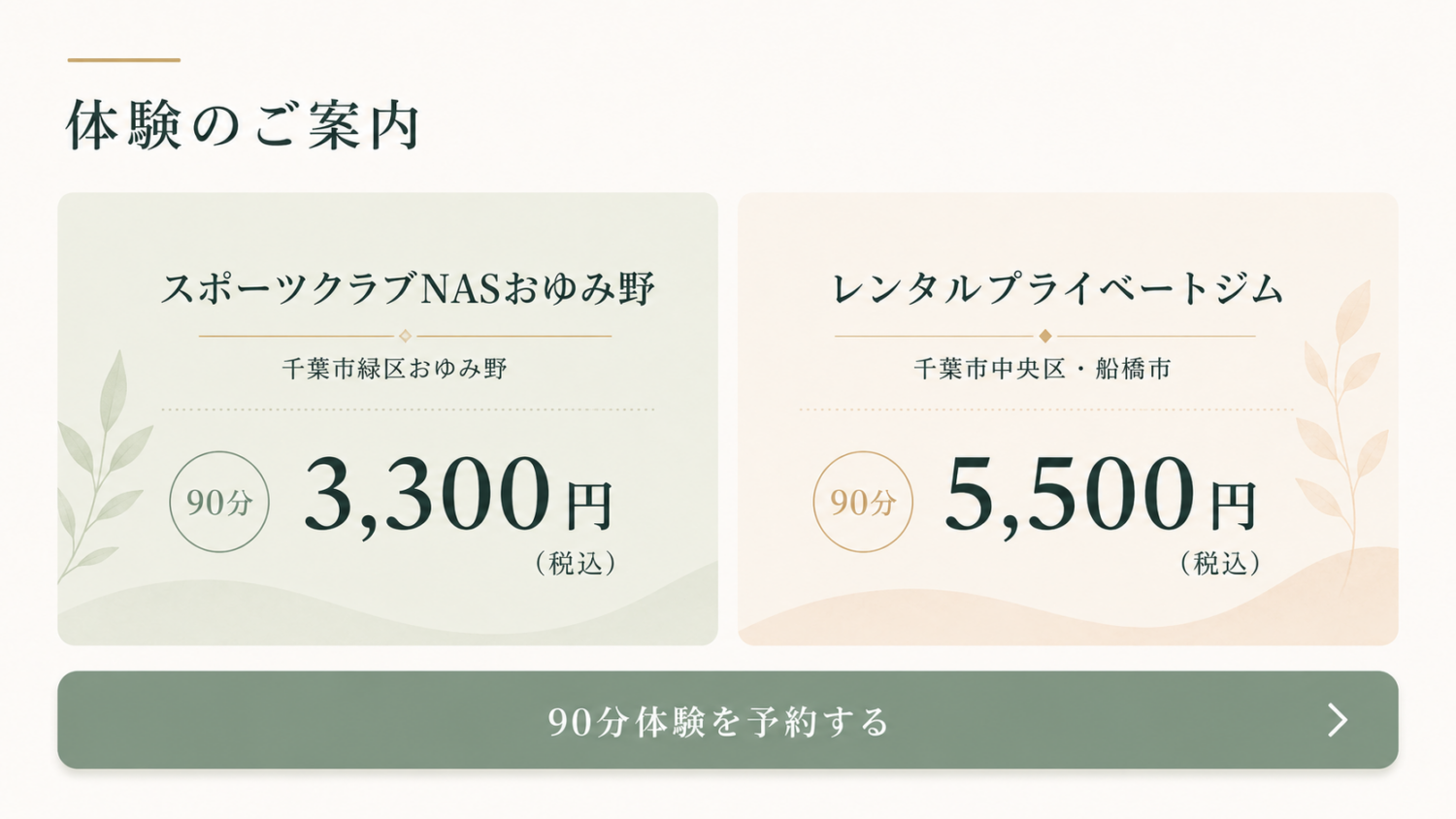
Task: Click the outlined diamond divider under NAS title
Action: [x=406, y=336]
